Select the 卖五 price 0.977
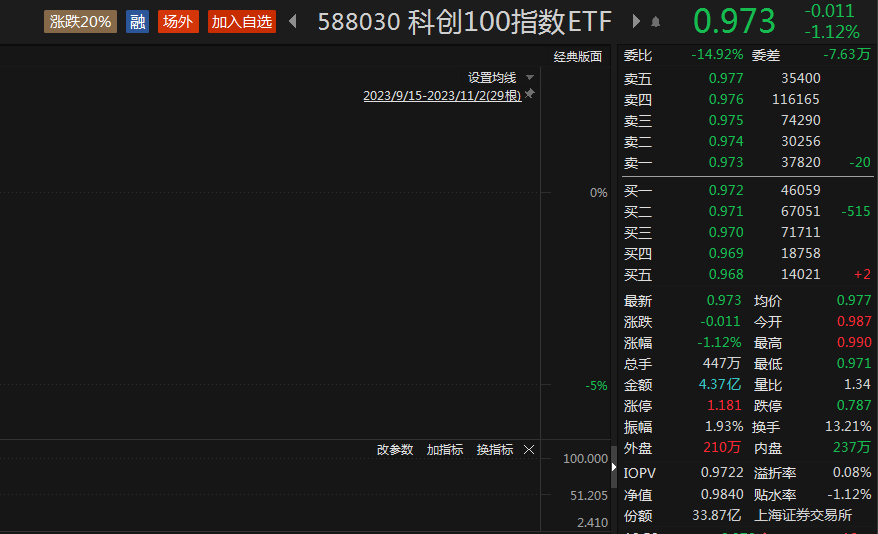The image size is (878, 534). (726, 78)
